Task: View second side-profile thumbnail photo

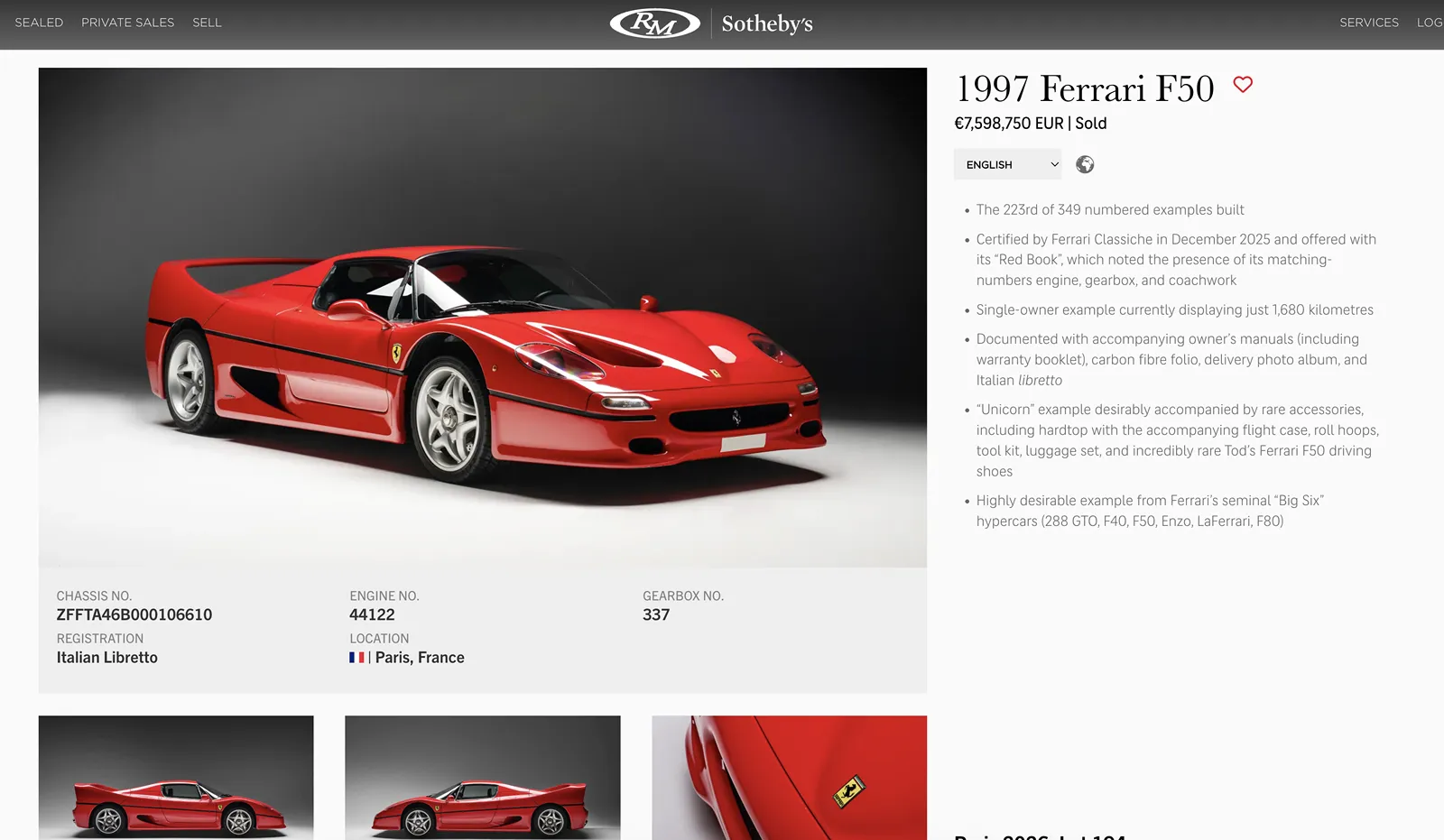Action: click(x=483, y=778)
